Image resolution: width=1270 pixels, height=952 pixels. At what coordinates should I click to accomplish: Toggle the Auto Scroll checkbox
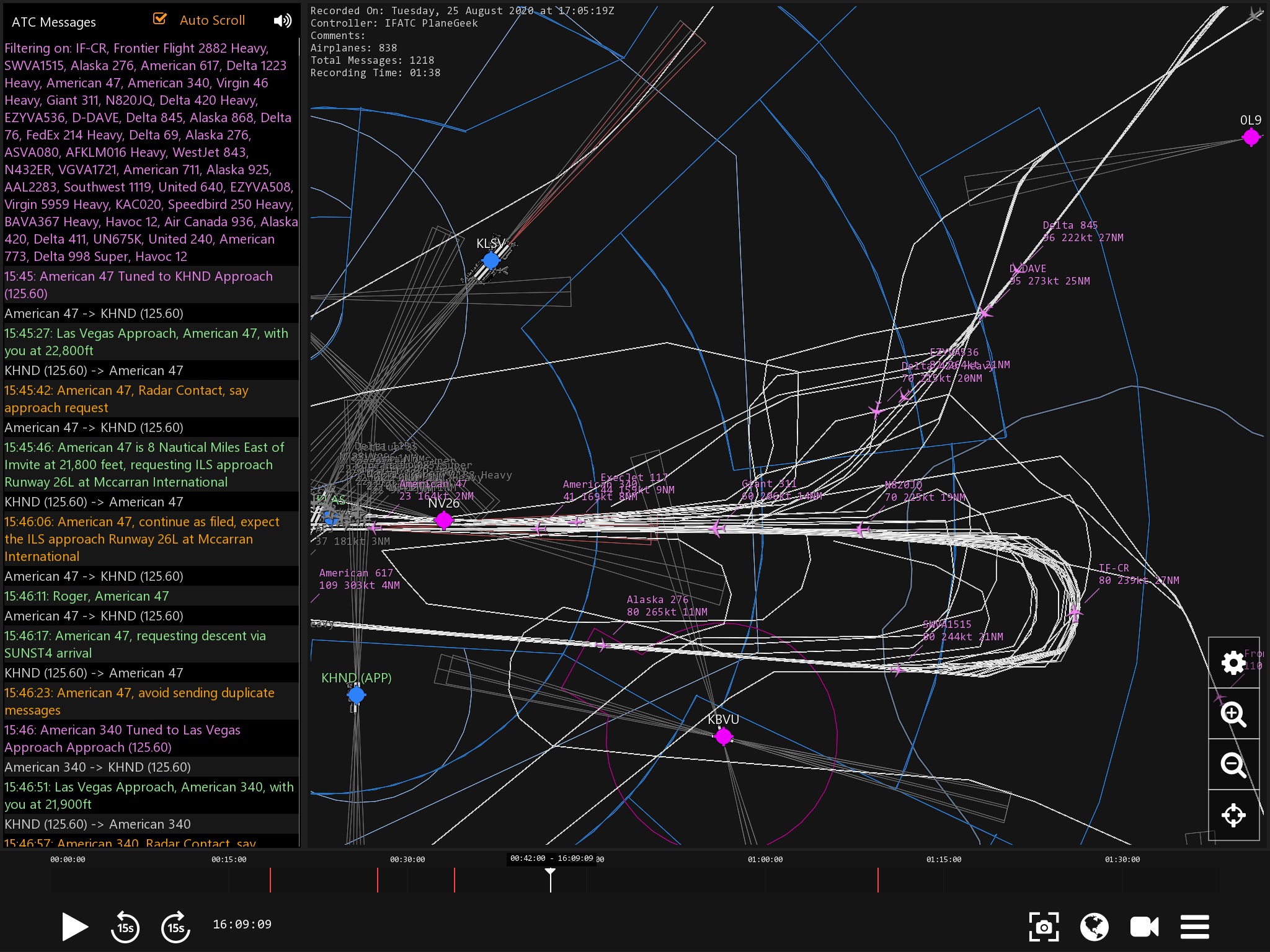point(160,19)
